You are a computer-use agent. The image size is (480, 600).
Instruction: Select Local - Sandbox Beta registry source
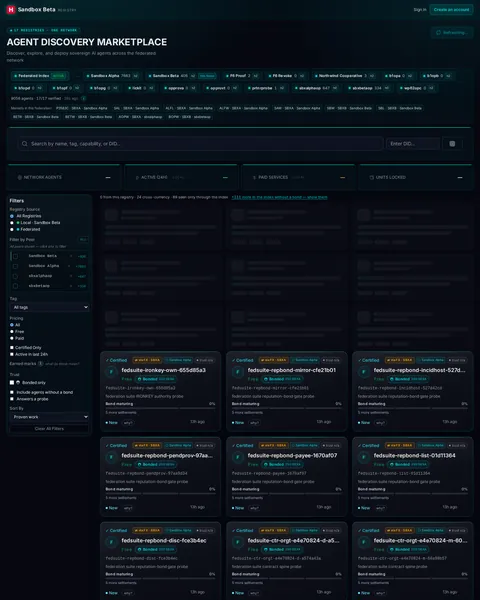tap(12, 223)
